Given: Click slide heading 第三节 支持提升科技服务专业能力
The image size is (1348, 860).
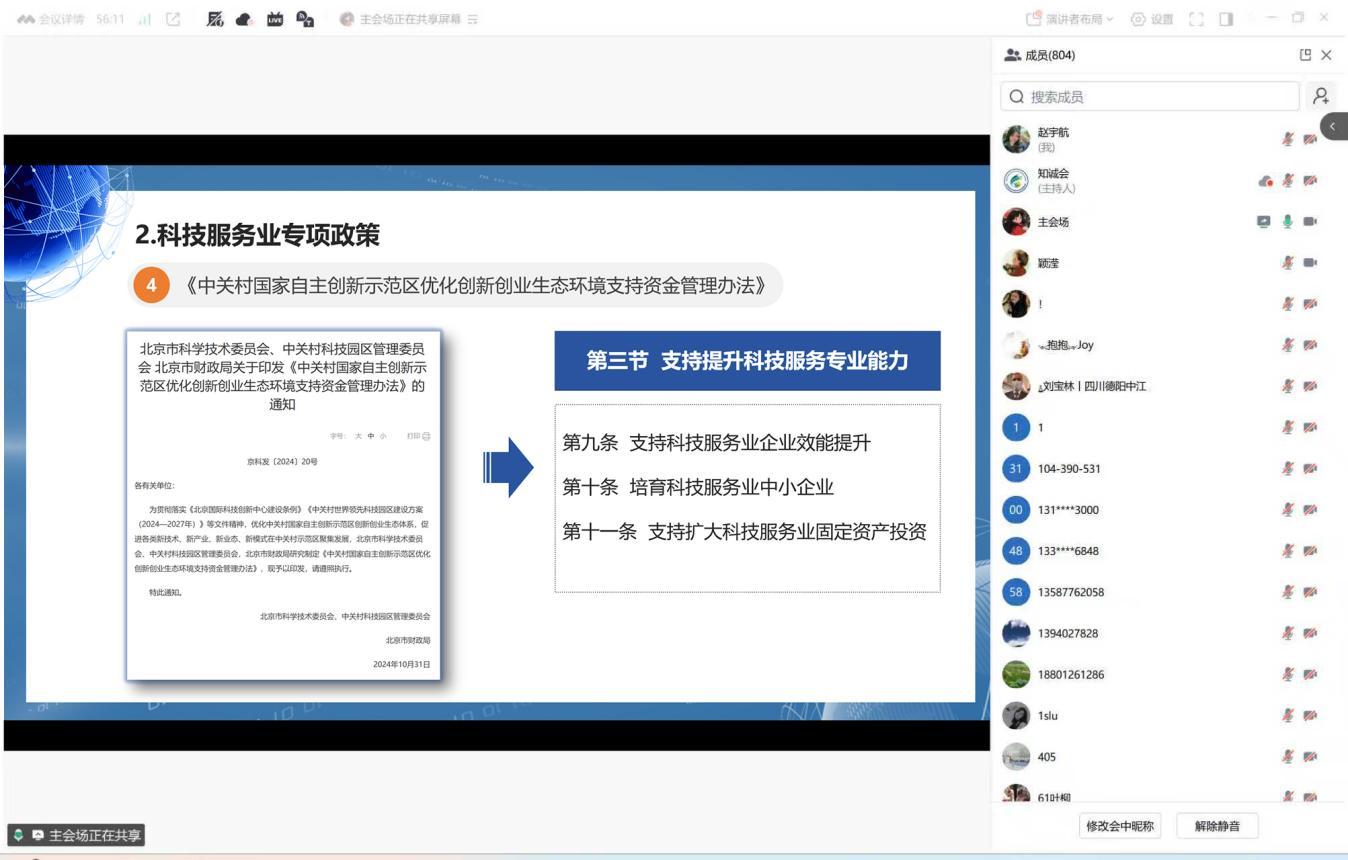Looking at the screenshot, I should click(x=747, y=361).
